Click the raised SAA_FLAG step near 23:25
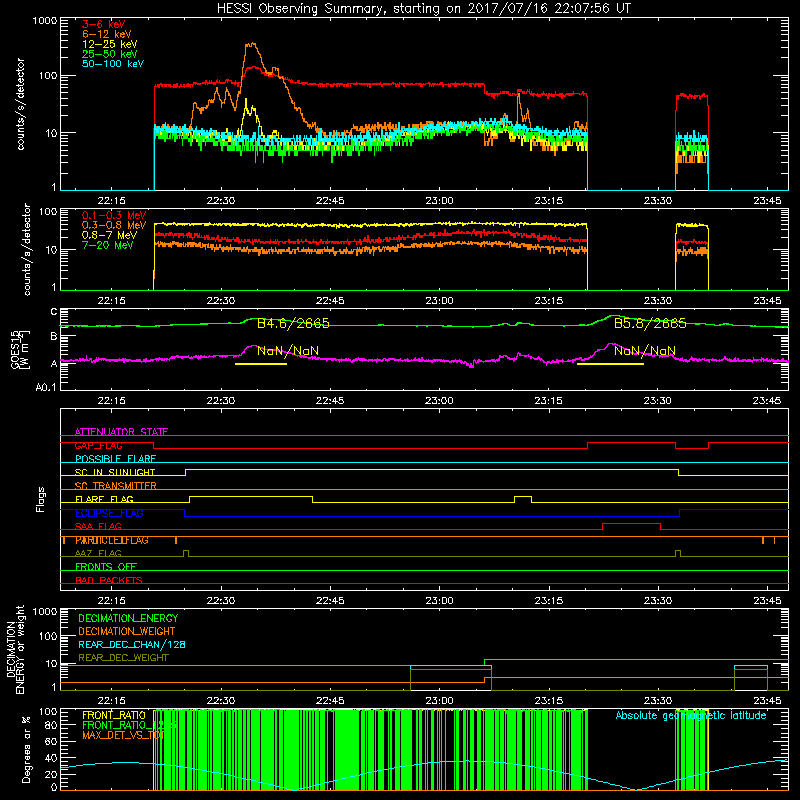The height and width of the screenshot is (800, 800). pyautogui.click(x=632, y=524)
